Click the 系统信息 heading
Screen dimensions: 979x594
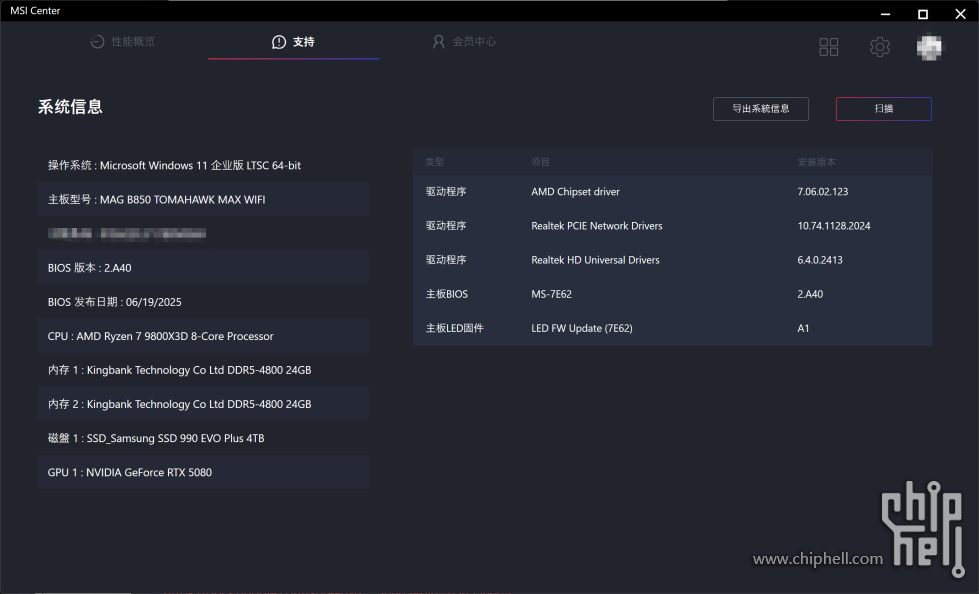pyautogui.click(x=70, y=107)
